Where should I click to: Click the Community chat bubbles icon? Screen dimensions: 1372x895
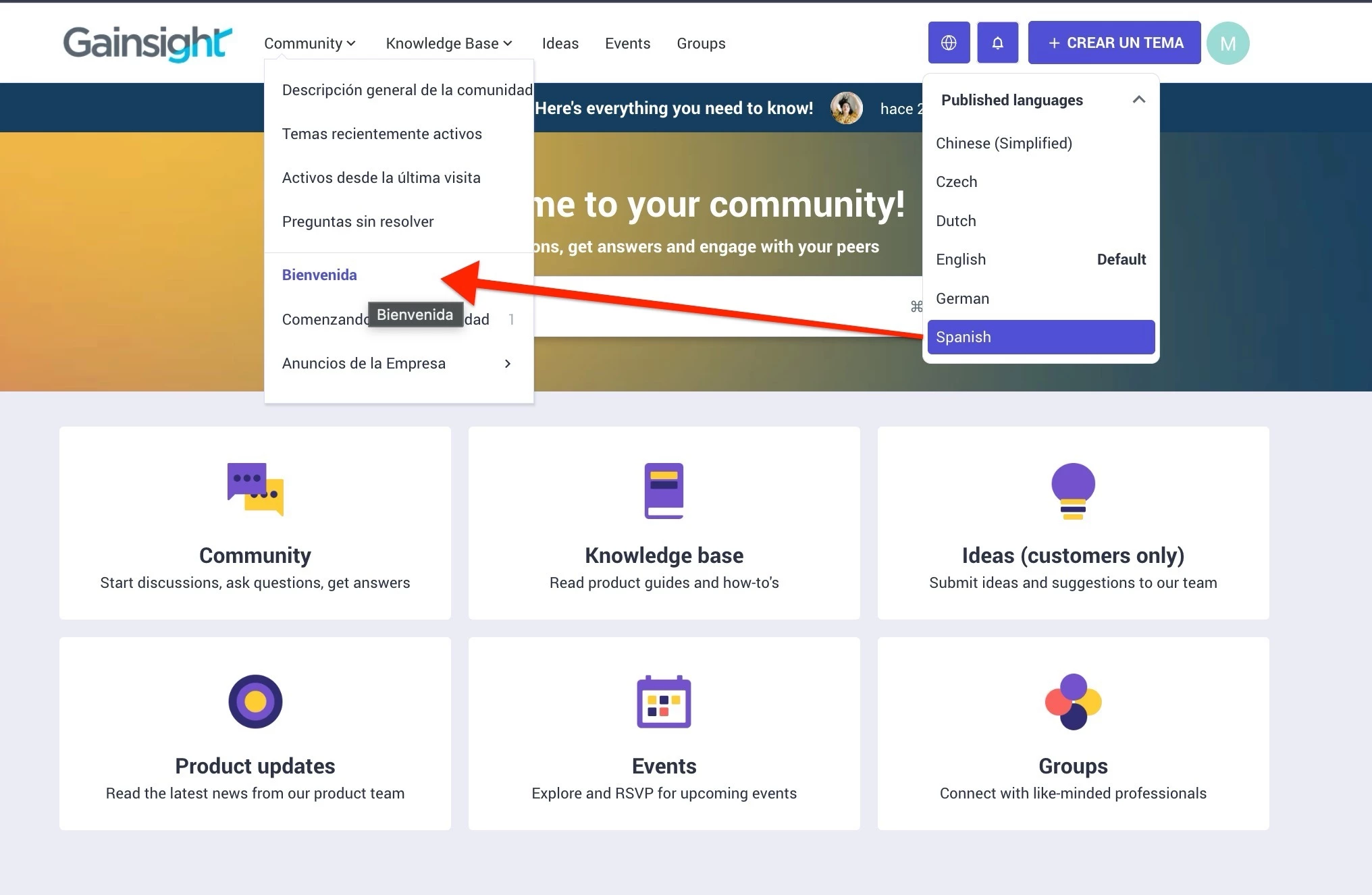coord(255,489)
